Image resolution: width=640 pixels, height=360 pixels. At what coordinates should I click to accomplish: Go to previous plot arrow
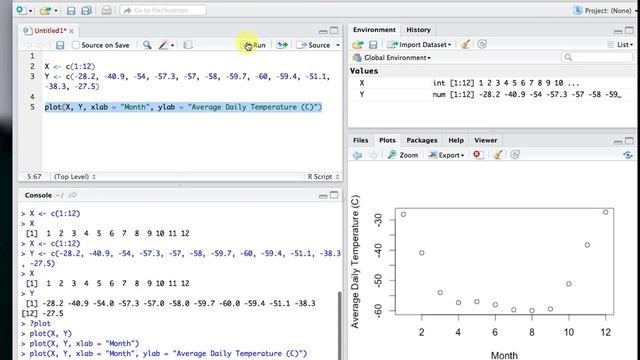coord(358,155)
